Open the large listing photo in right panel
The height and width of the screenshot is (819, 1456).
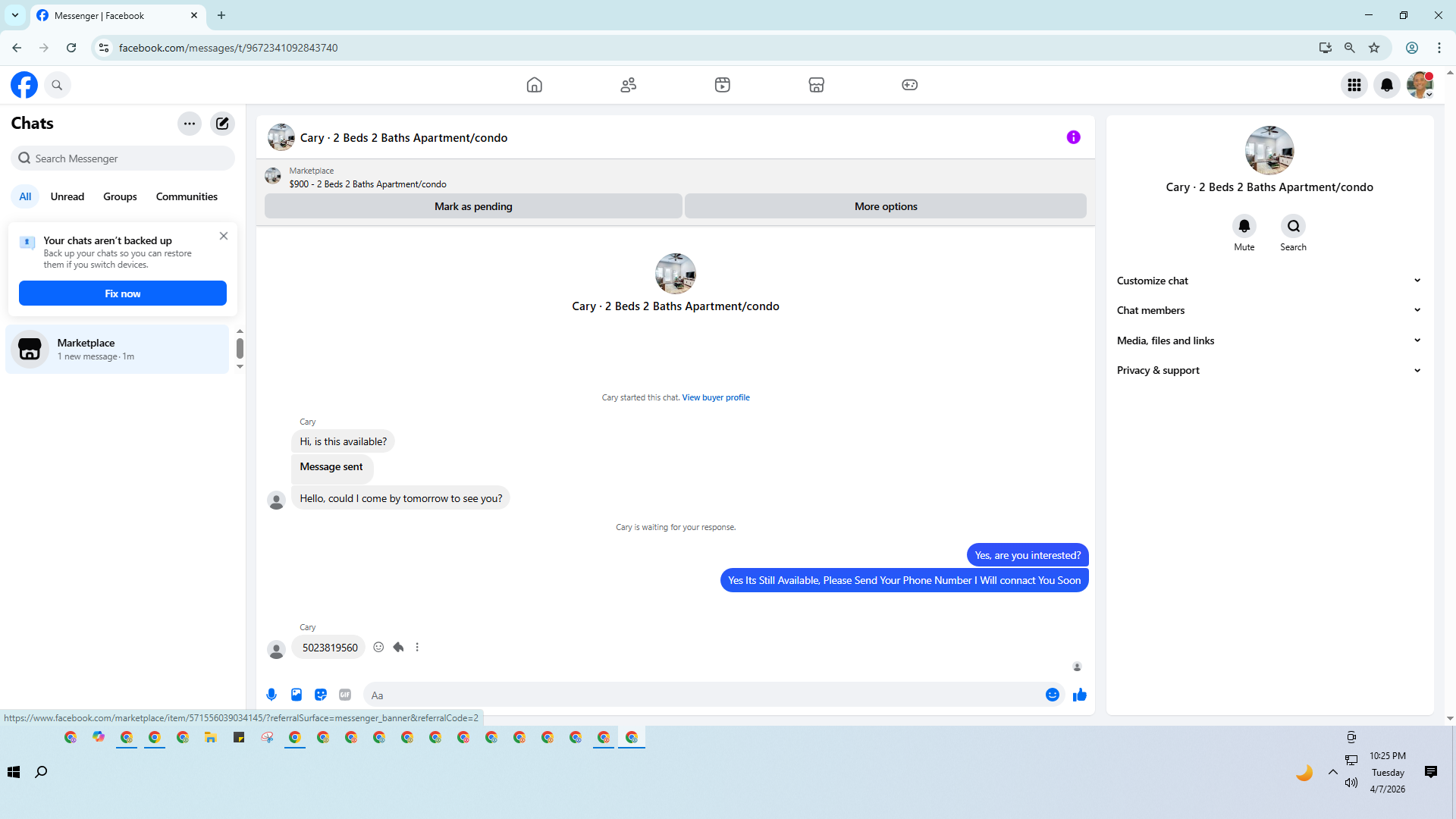pos(1269,150)
